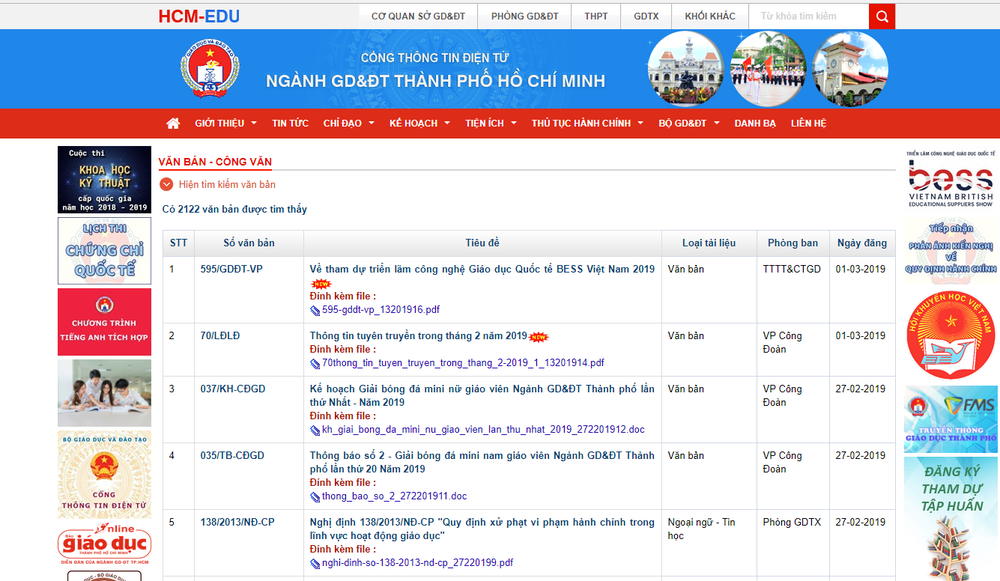This screenshot has width=1000, height=581.
Task: Download 70thong_tin_tuyen_truyen PDF file
Action: tap(463, 363)
